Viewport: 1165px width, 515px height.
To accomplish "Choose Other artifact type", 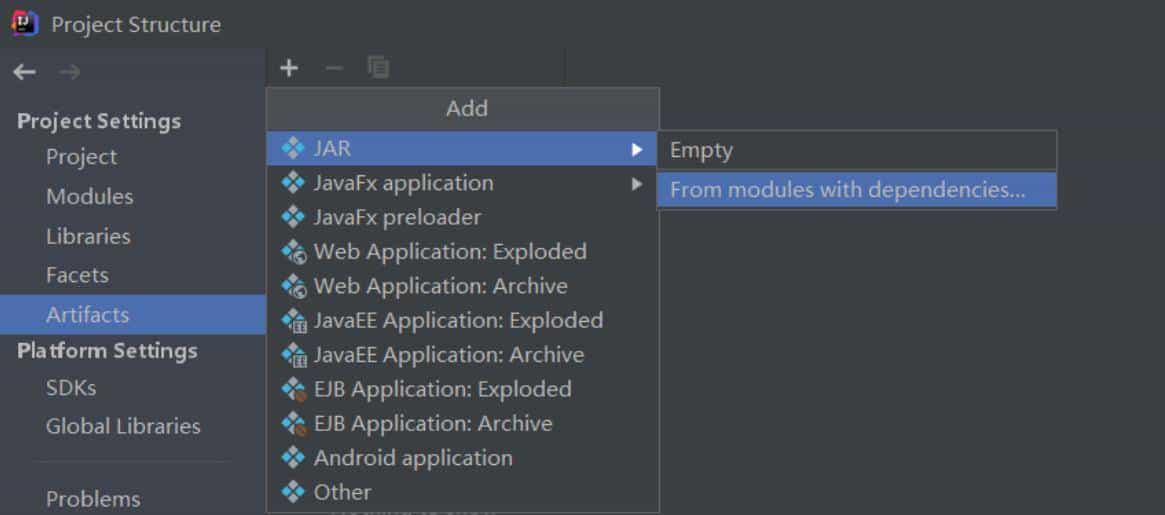I will click(342, 492).
